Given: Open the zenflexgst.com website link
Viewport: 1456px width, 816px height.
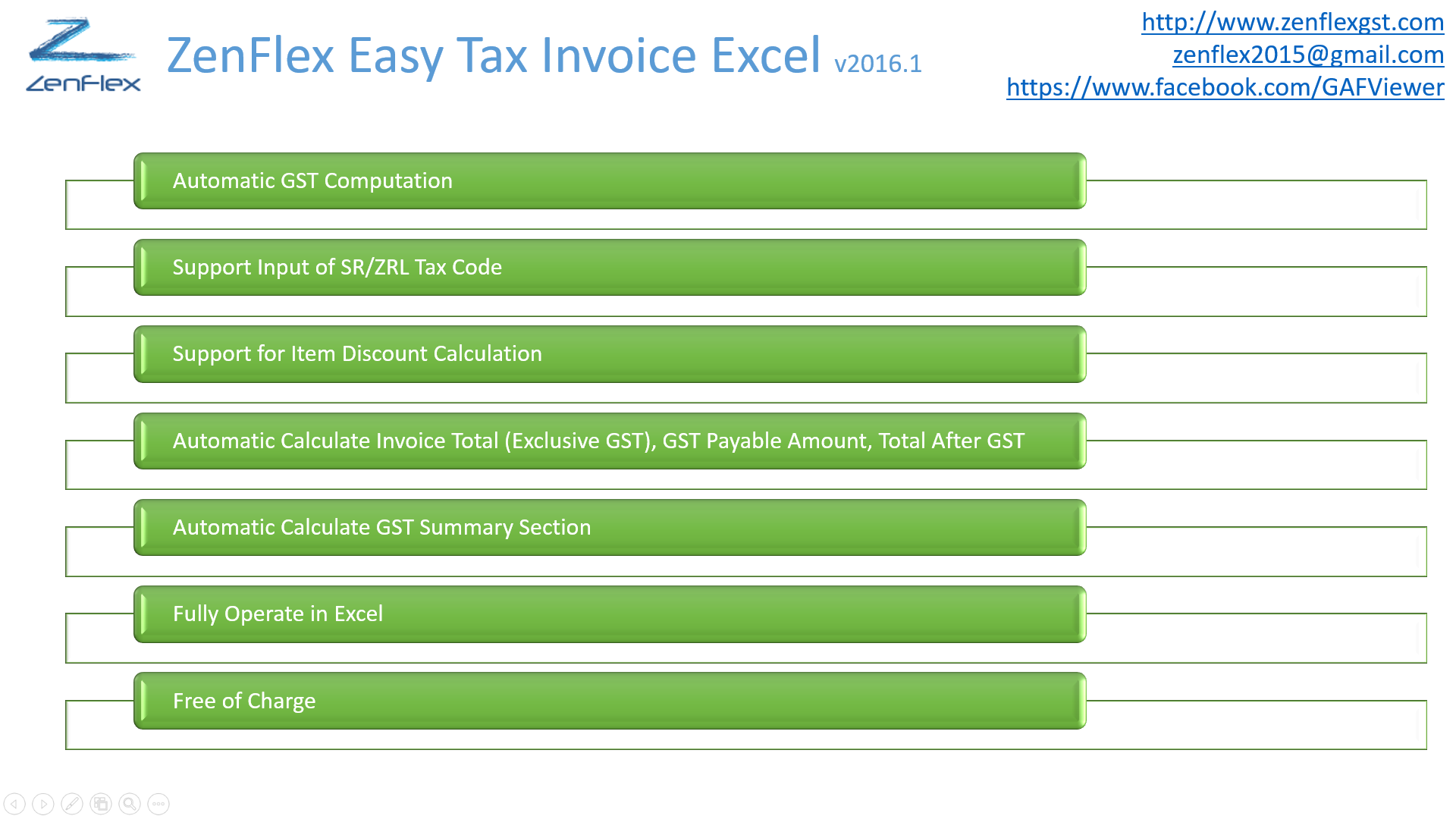Looking at the screenshot, I should coord(1292,22).
